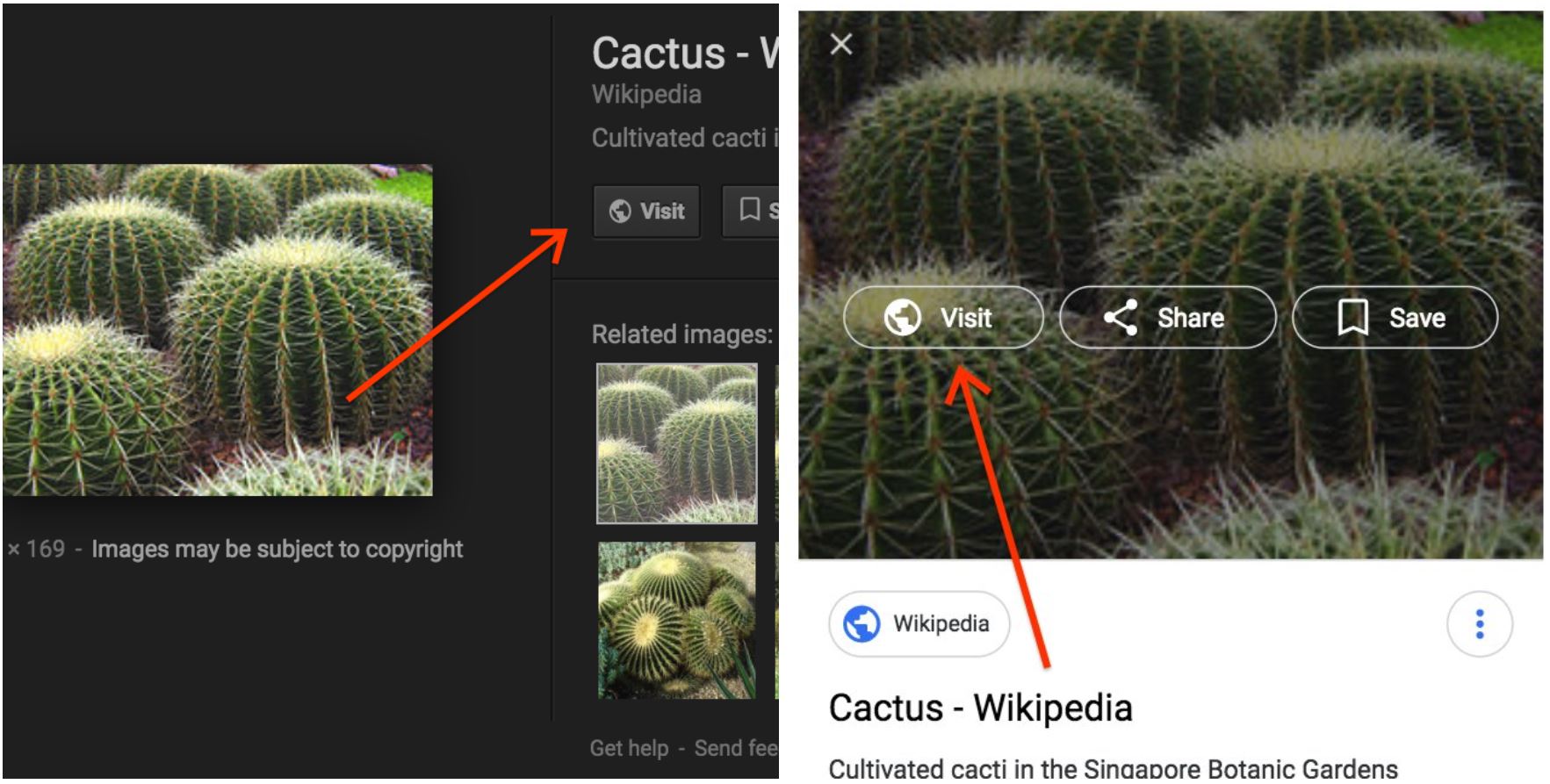Click Visit button in the dark desktop panel
Viewport: 1550px width, 784px height.
[x=646, y=211]
